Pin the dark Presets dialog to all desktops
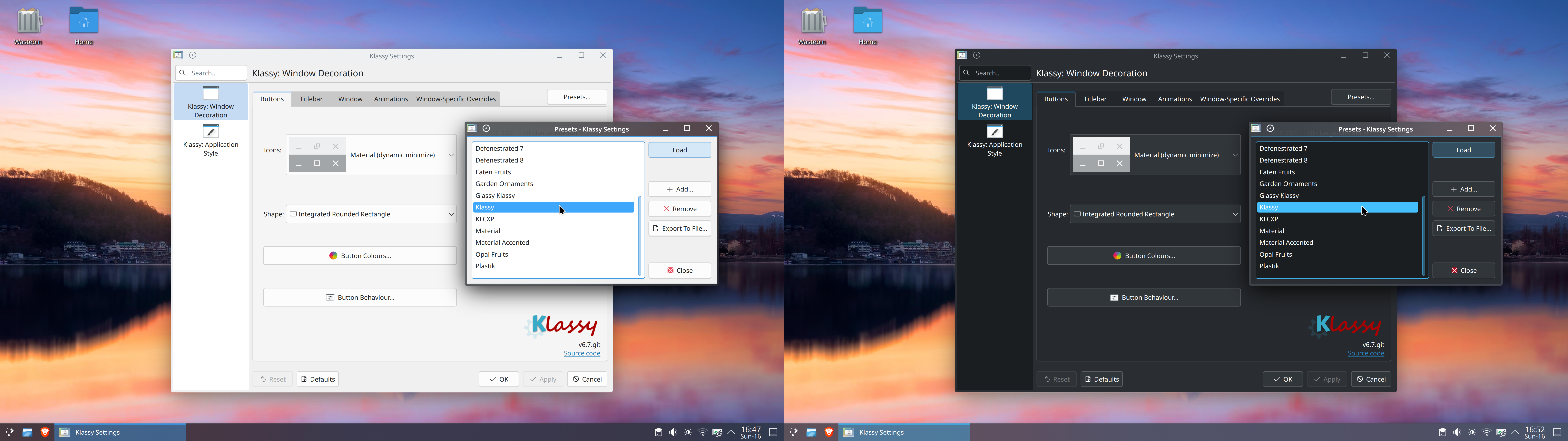1568x441 pixels. tap(1270, 129)
